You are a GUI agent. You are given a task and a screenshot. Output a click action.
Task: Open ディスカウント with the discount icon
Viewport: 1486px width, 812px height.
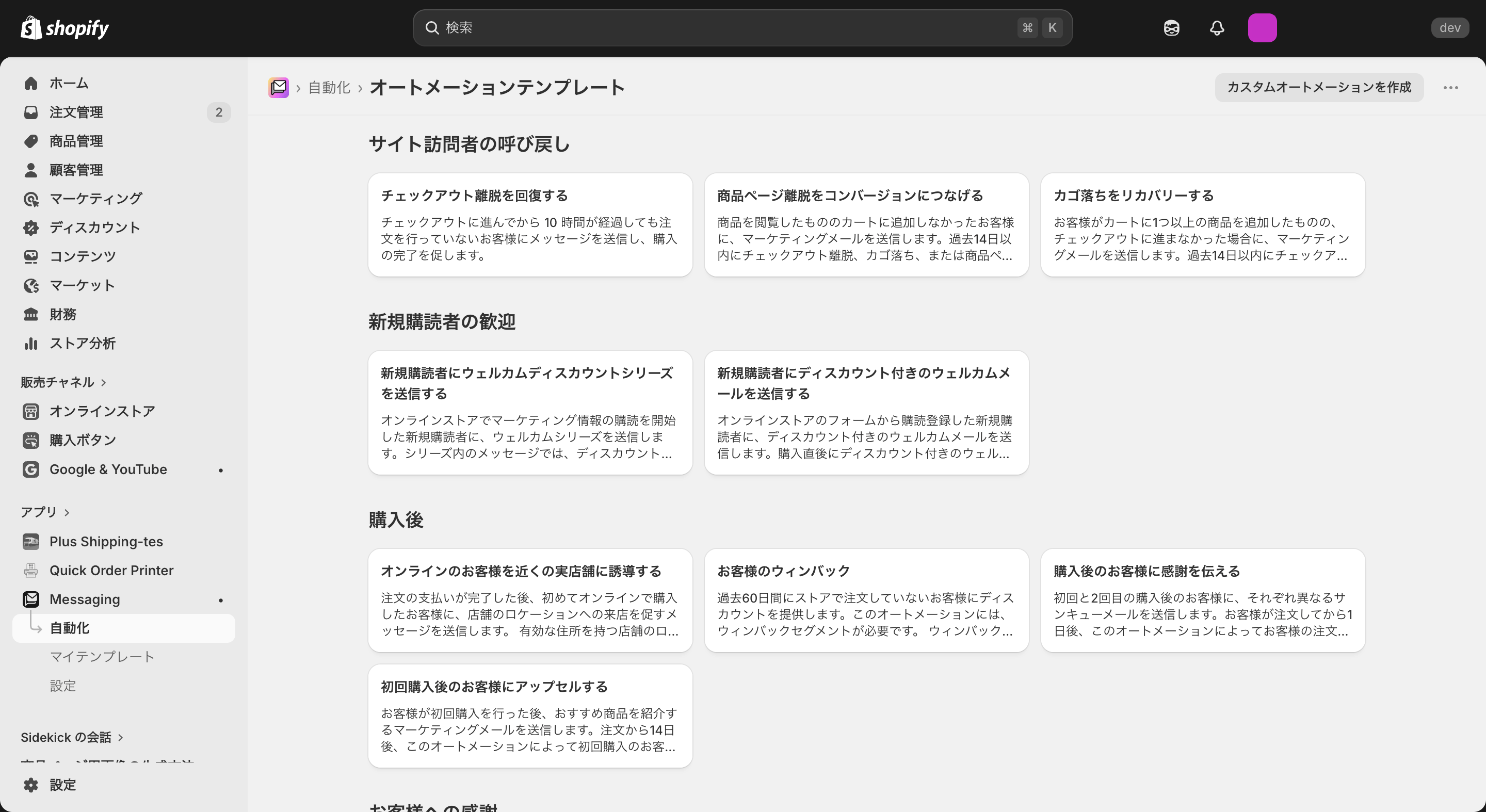(30, 227)
